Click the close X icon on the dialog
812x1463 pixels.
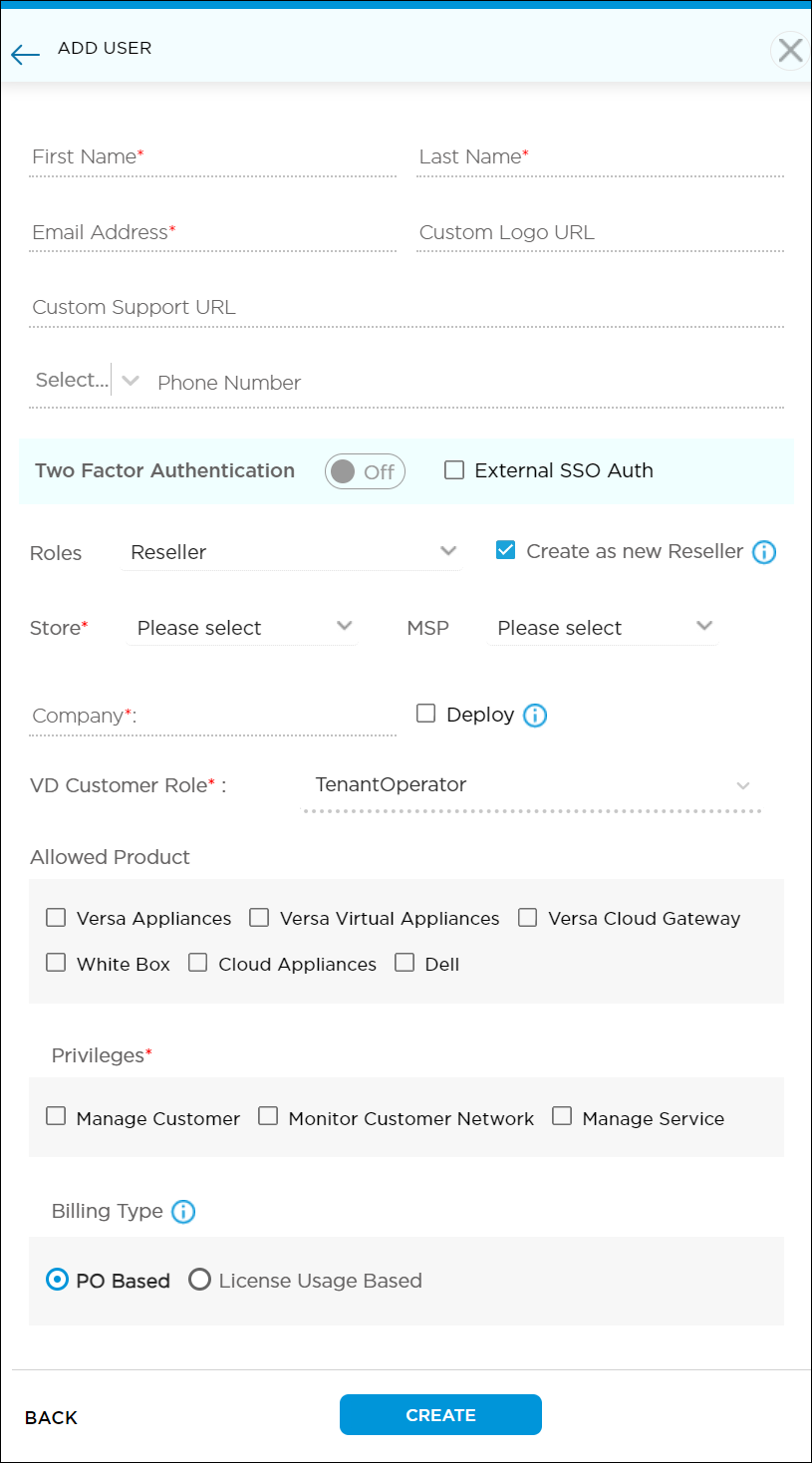[789, 50]
